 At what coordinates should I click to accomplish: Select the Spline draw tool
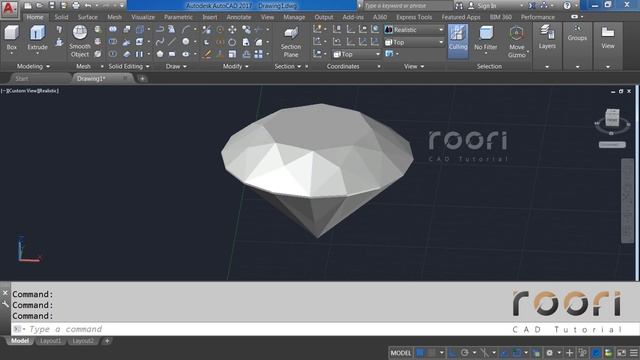click(x=160, y=42)
